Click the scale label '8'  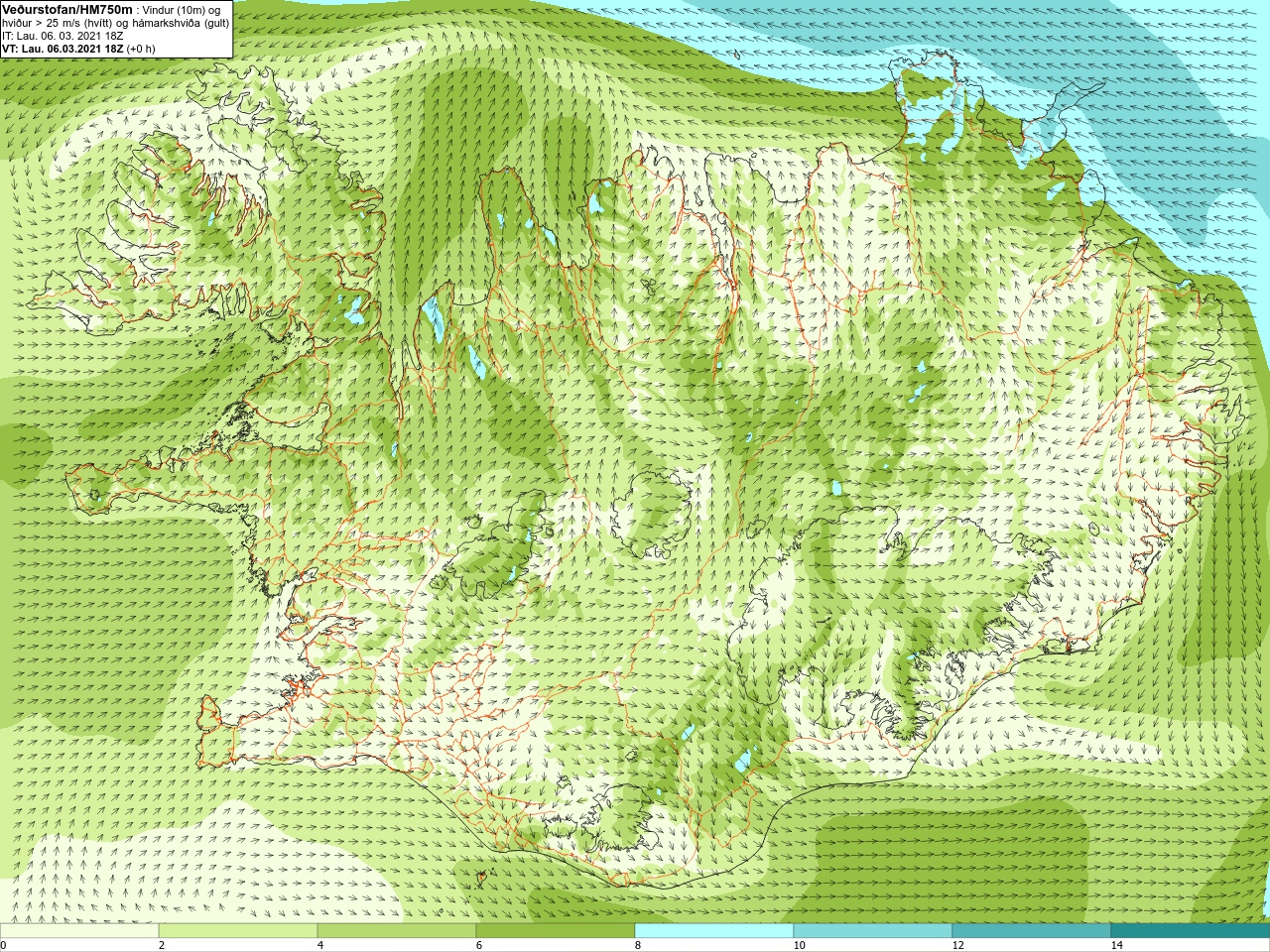point(638,945)
